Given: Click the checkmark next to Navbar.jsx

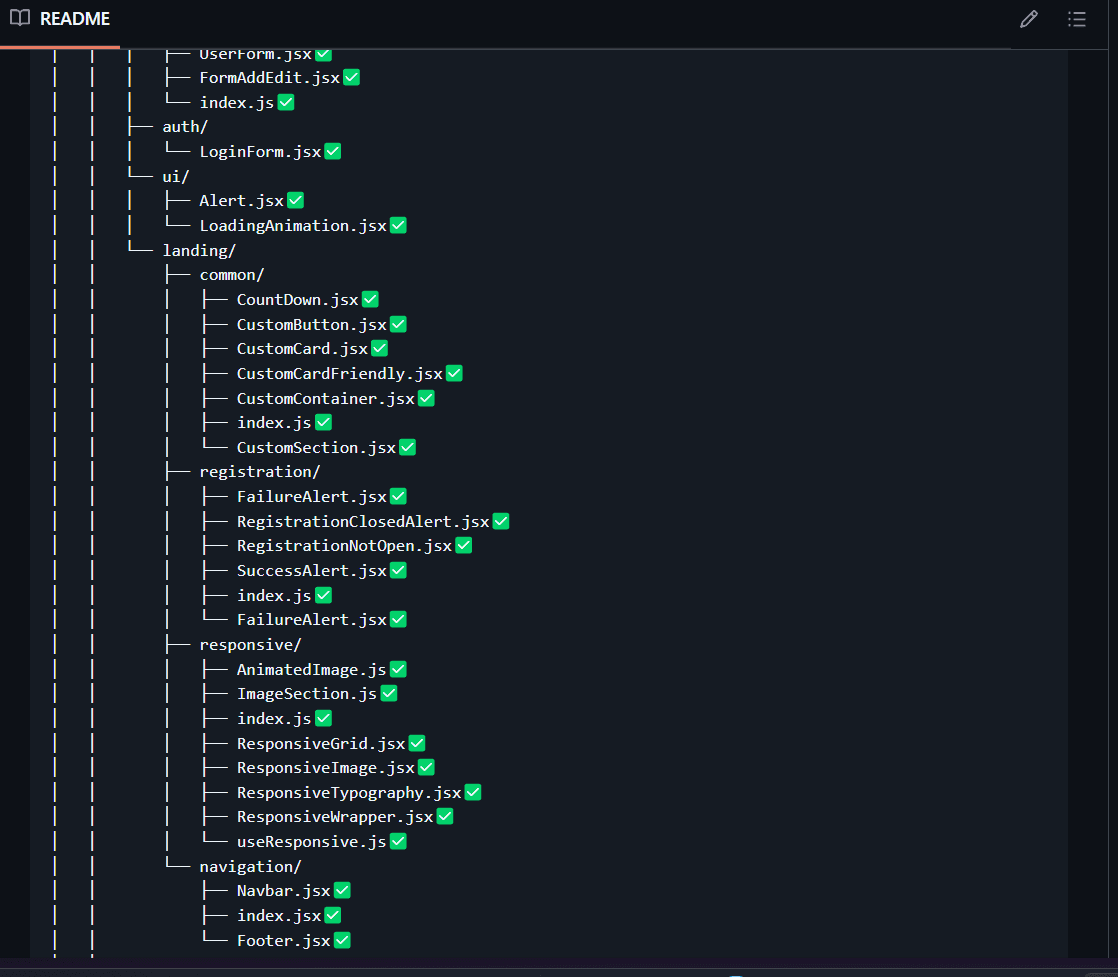Looking at the screenshot, I should [x=343, y=889].
